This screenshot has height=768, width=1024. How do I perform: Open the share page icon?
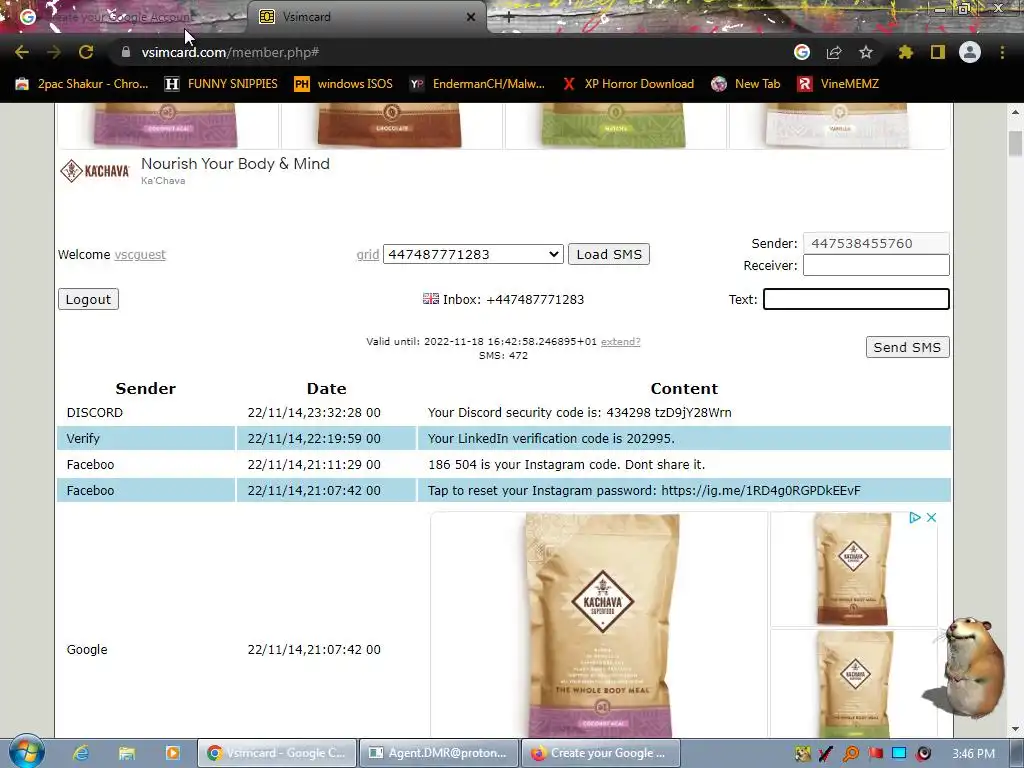[x=834, y=52]
